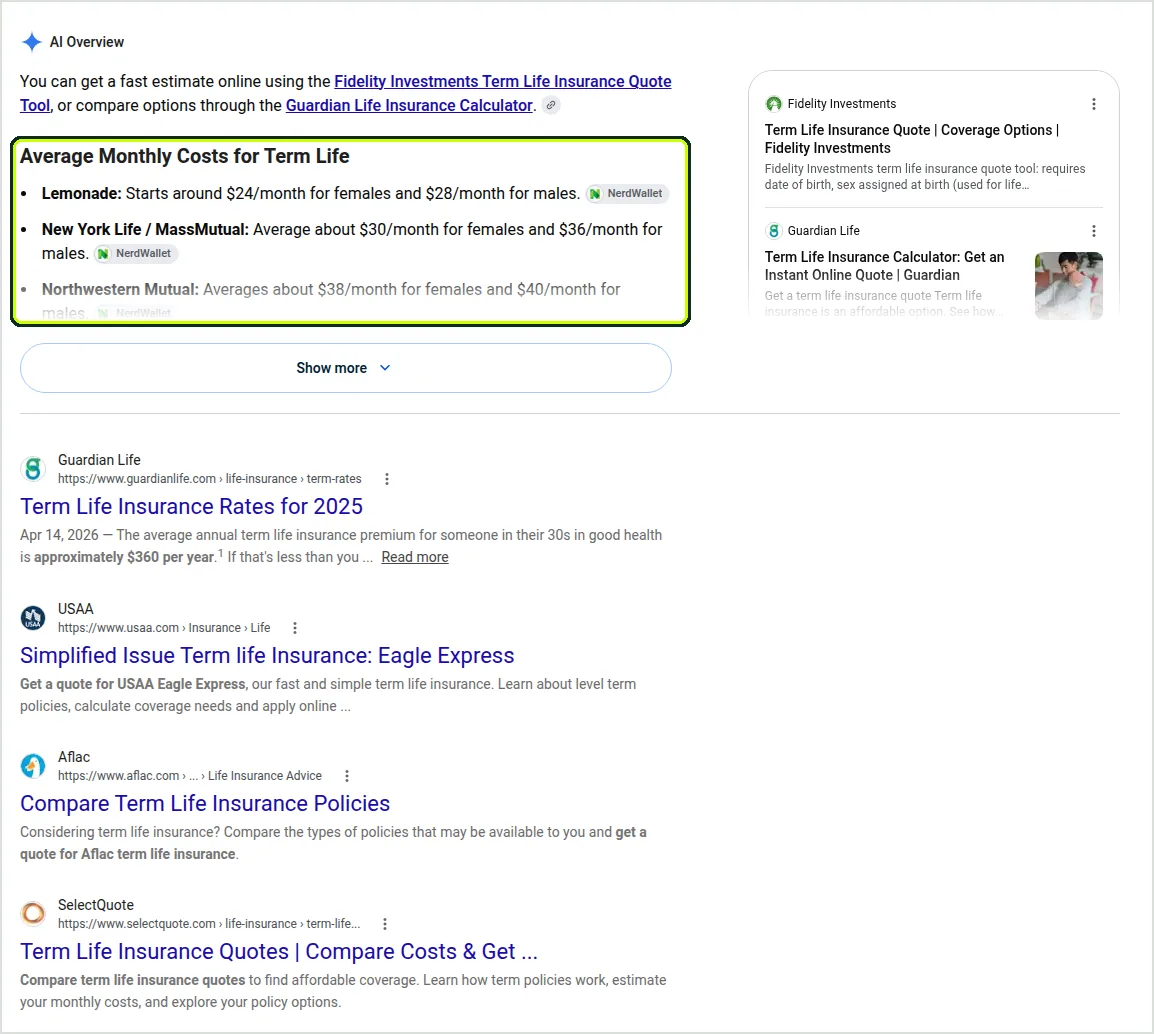Open NerdWallet source chip beside Lemonade rates
This screenshot has height=1034, width=1154.
pos(627,194)
